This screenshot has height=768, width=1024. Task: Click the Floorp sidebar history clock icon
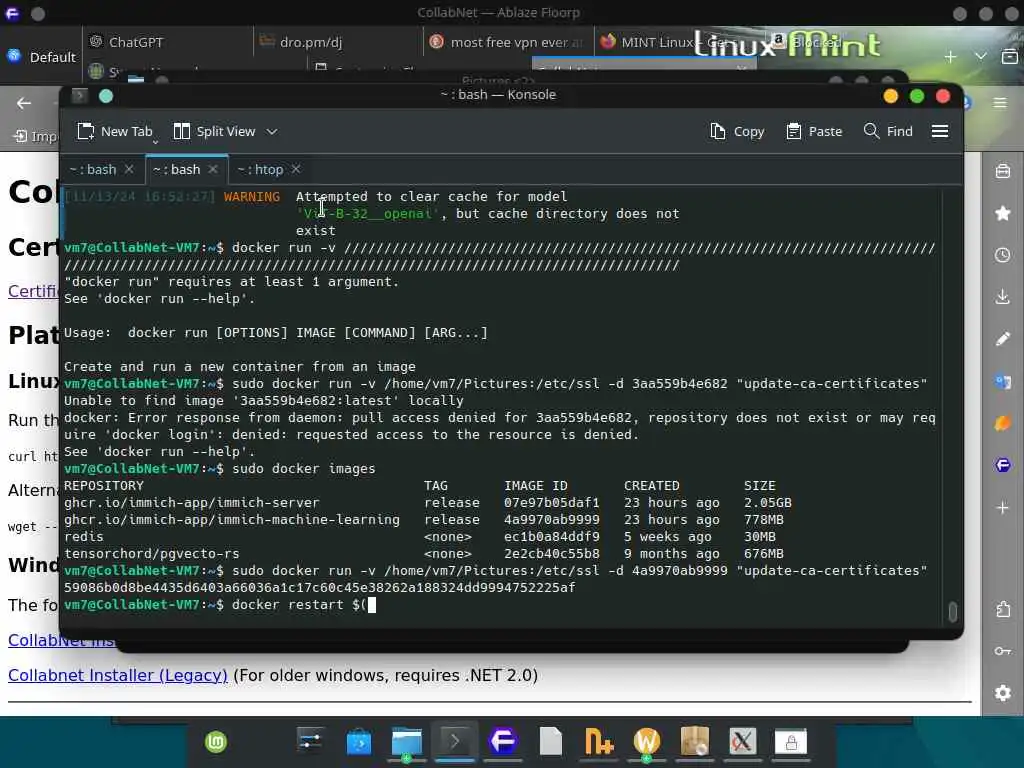point(1003,255)
